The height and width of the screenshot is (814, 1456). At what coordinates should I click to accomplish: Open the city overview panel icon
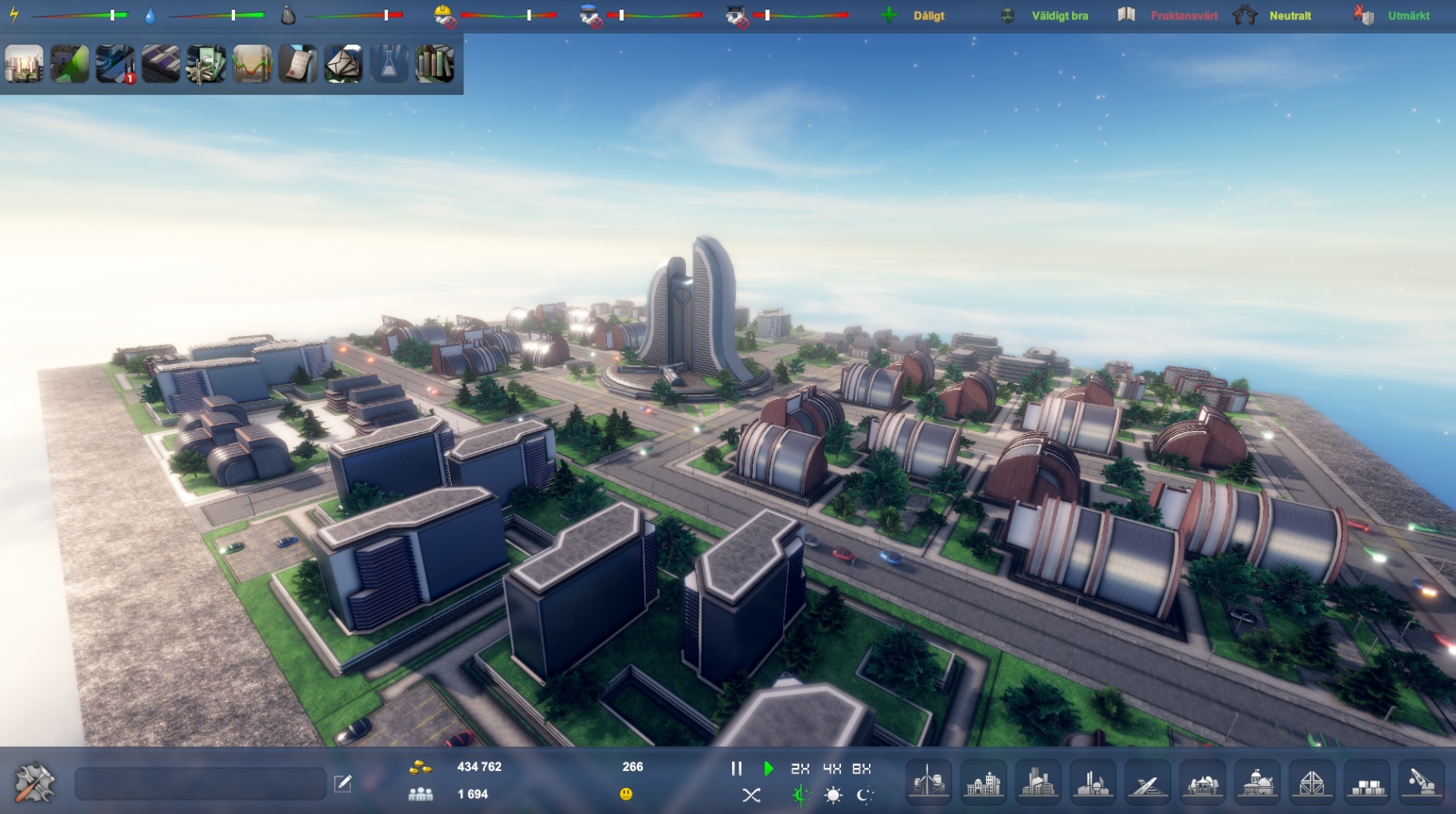pyautogui.click(x=24, y=64)
